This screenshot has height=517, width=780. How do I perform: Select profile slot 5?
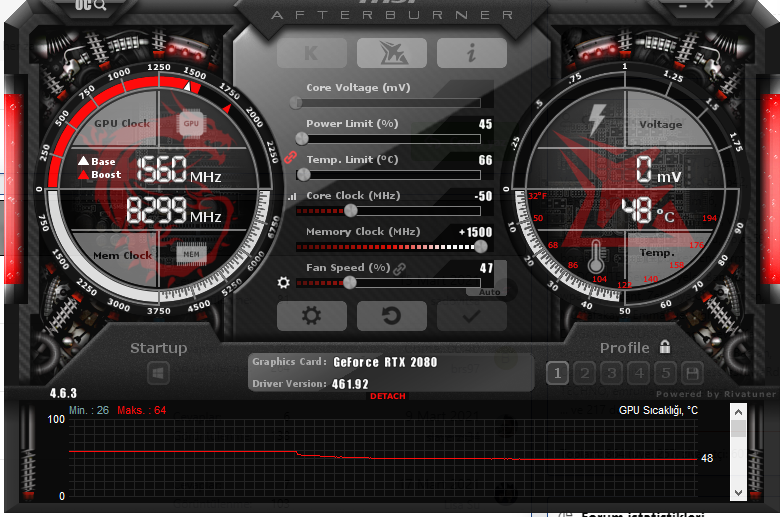(666, 373)
